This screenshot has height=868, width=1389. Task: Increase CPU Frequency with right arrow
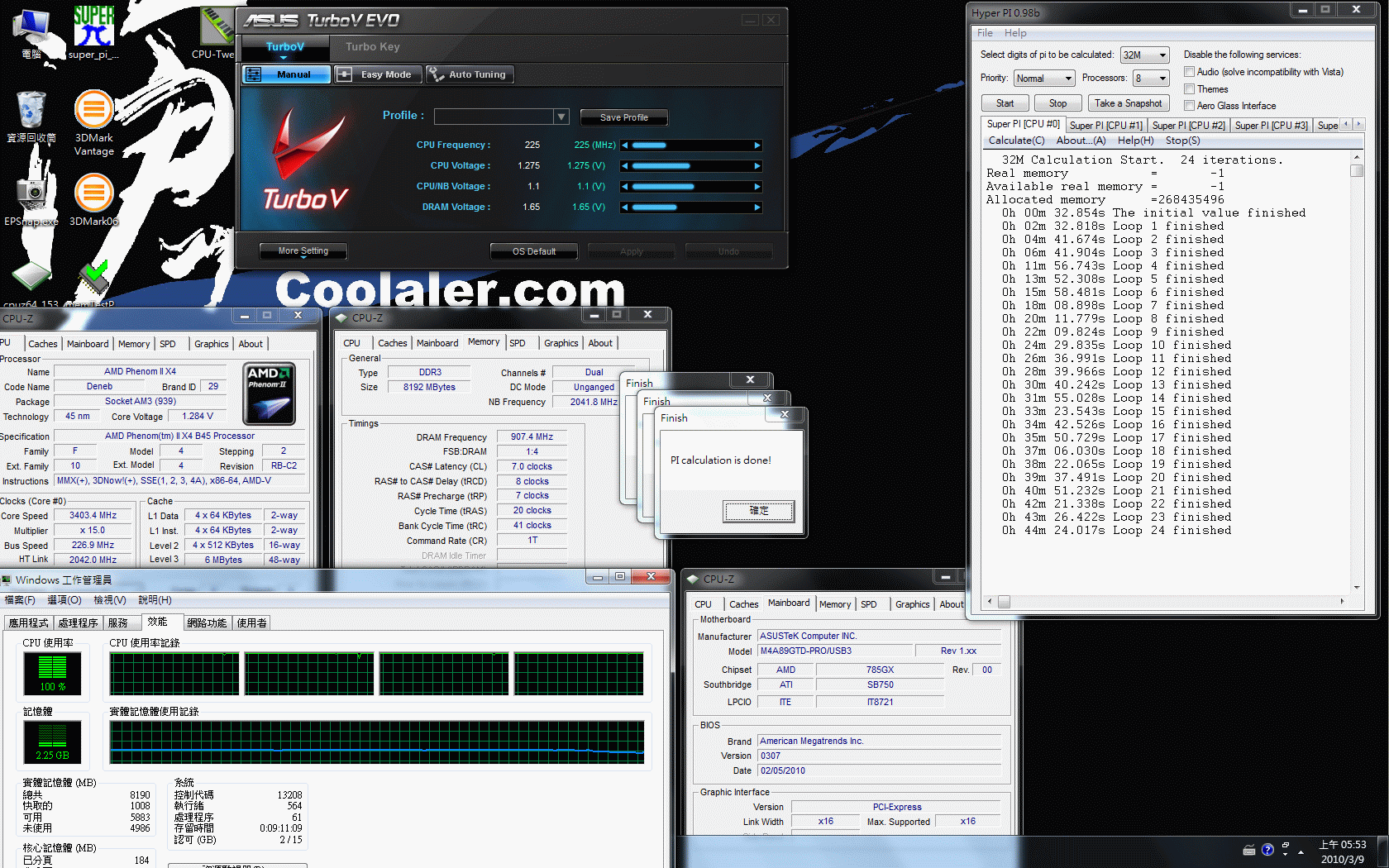coord(757,145)
